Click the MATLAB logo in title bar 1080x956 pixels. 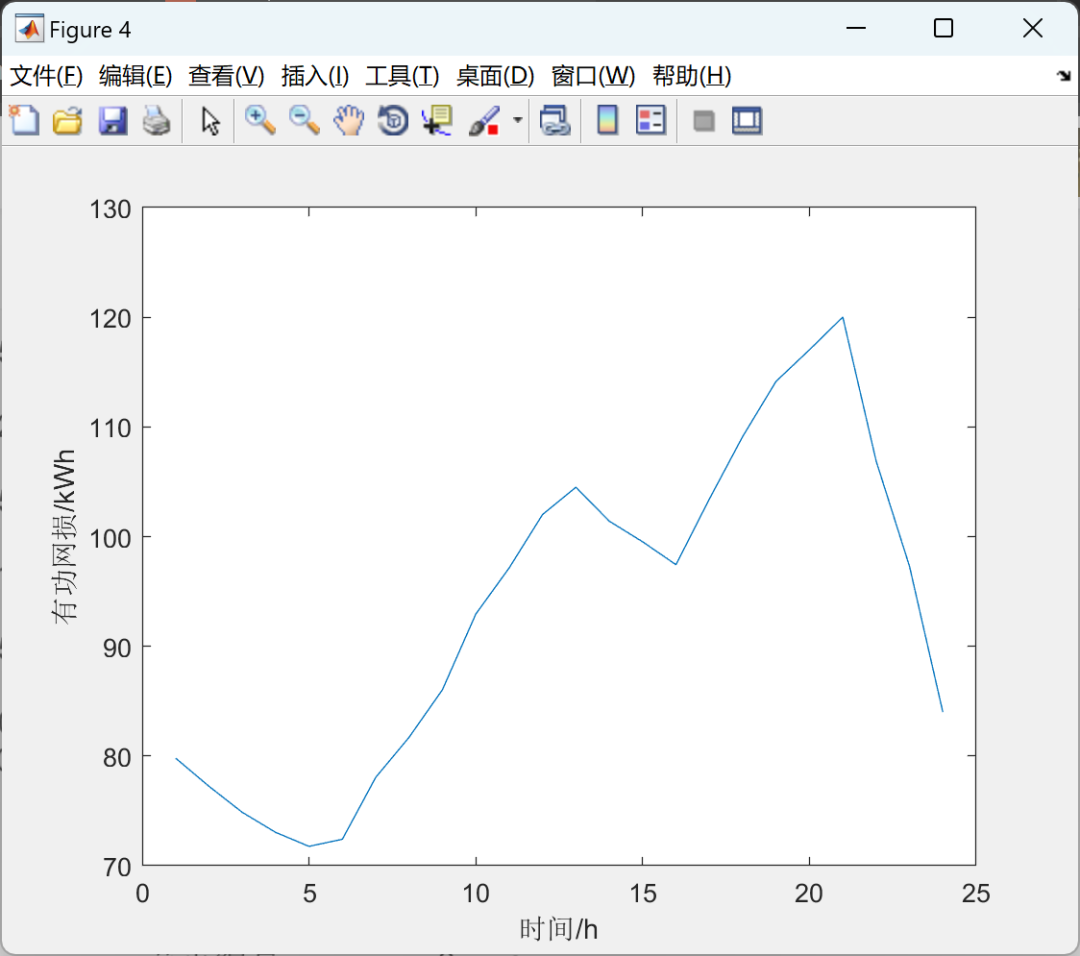point(30,29)
